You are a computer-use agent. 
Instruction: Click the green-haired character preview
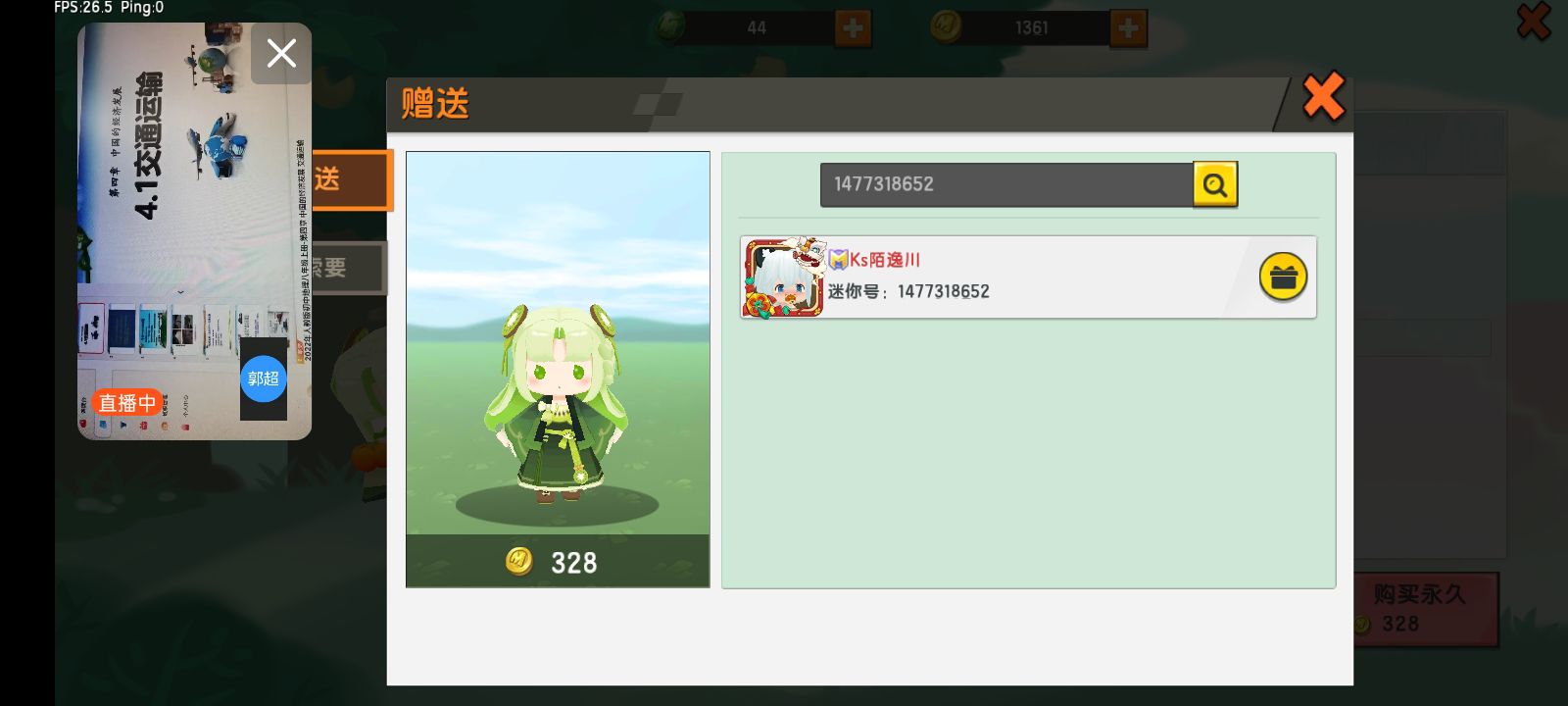point(557,402)
